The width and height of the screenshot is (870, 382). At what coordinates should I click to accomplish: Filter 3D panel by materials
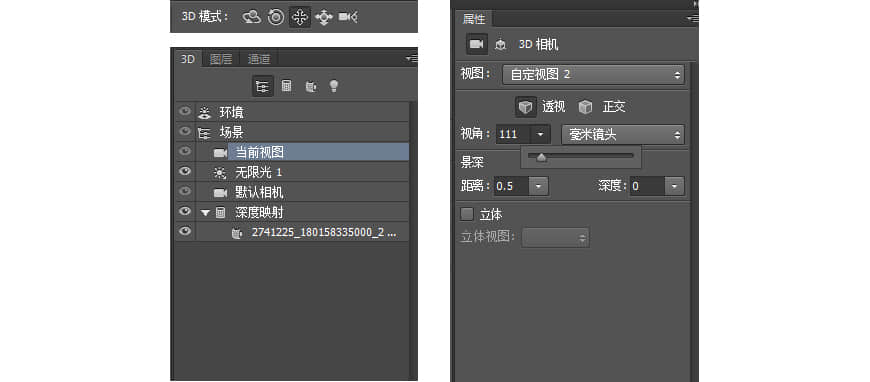(x=311, y=86)
